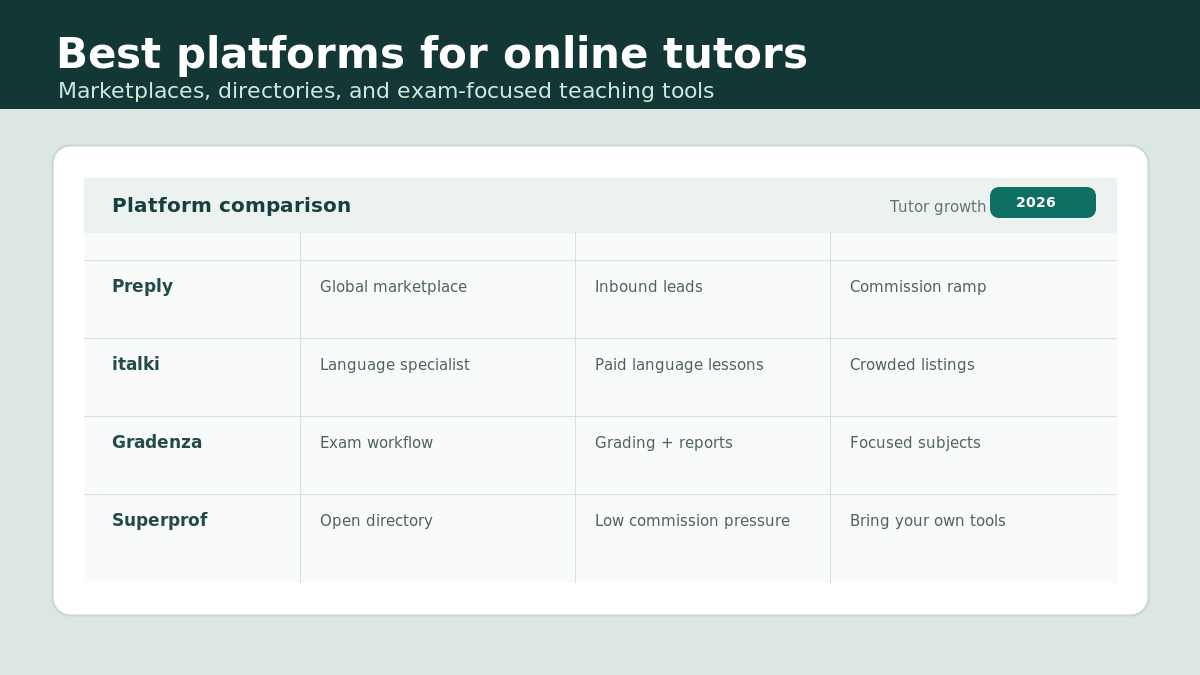Click the 'Paid language lessons' cell
This screenshot has height=675, width=1200.
[679, 365]
